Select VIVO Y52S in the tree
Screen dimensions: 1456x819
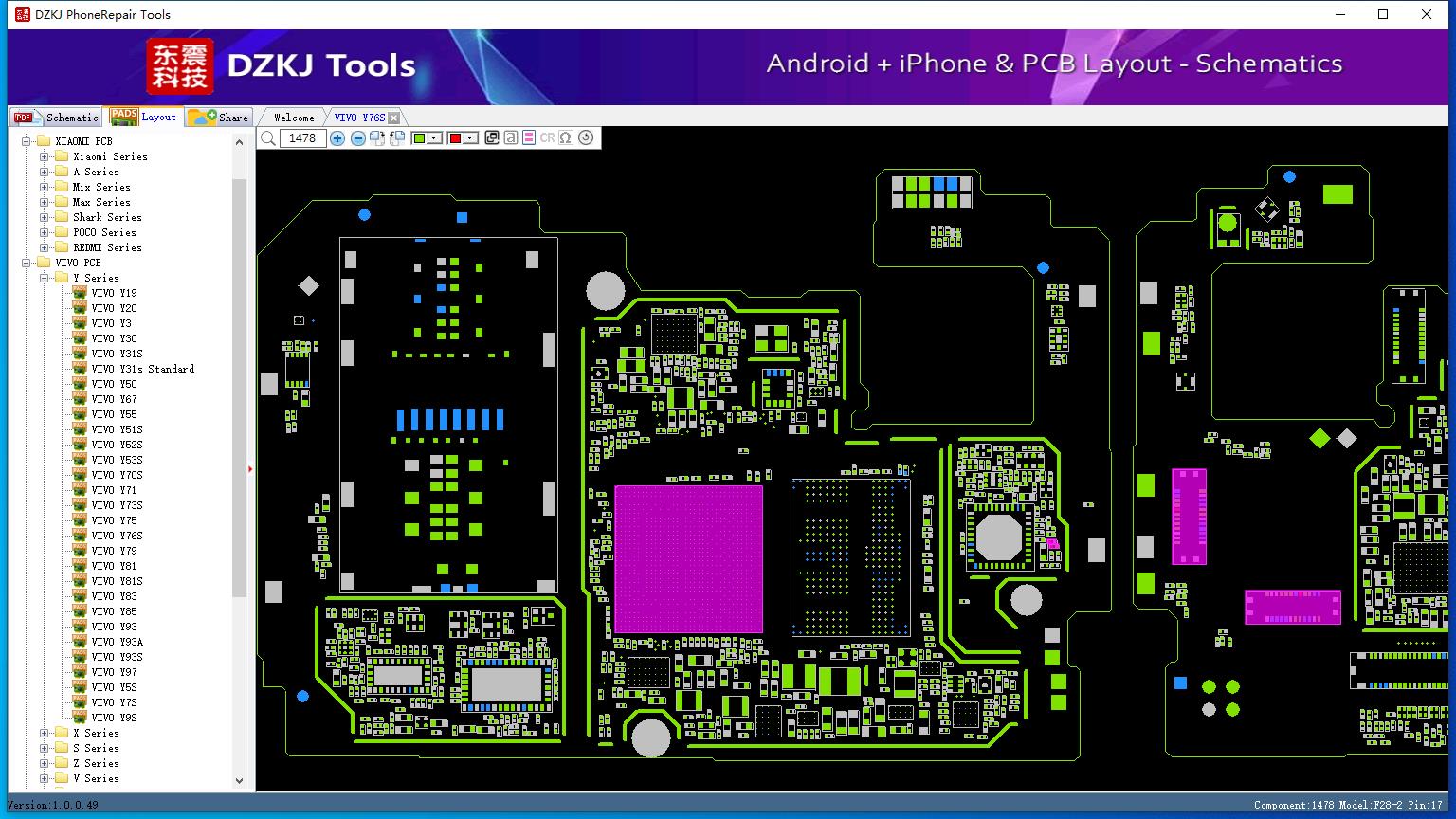click(118, 445)
